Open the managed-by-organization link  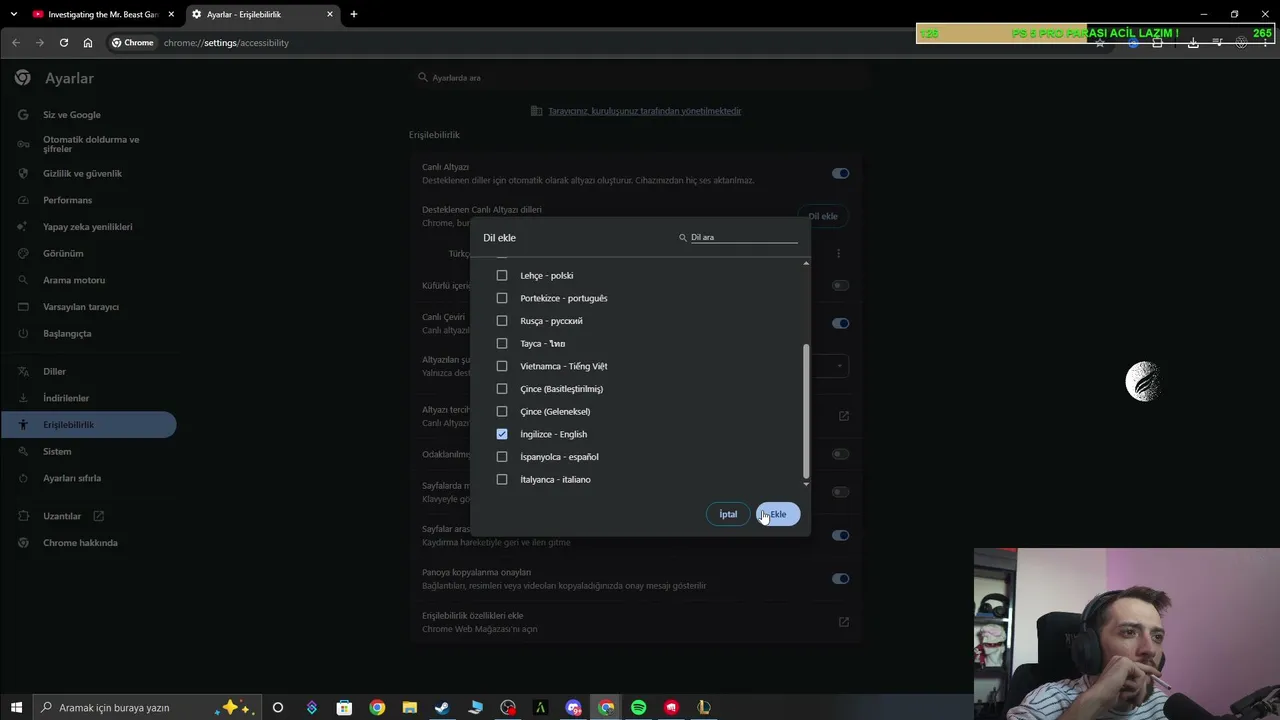(x=644, y=111)
